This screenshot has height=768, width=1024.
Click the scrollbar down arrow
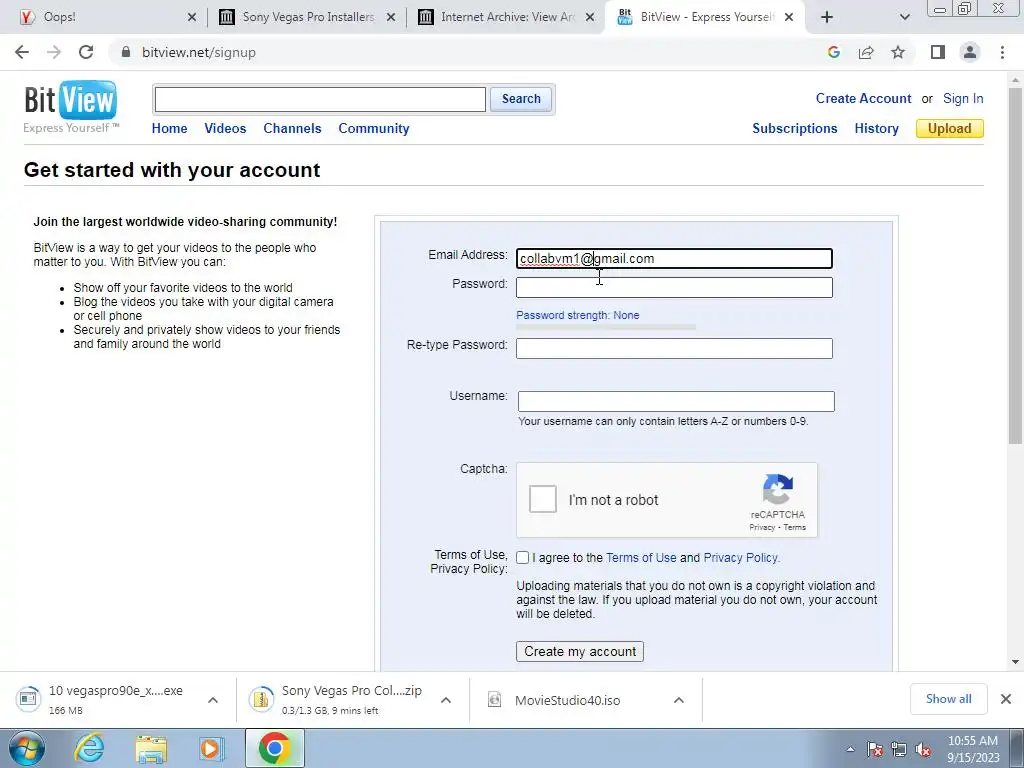click(x=1016, y=662)
